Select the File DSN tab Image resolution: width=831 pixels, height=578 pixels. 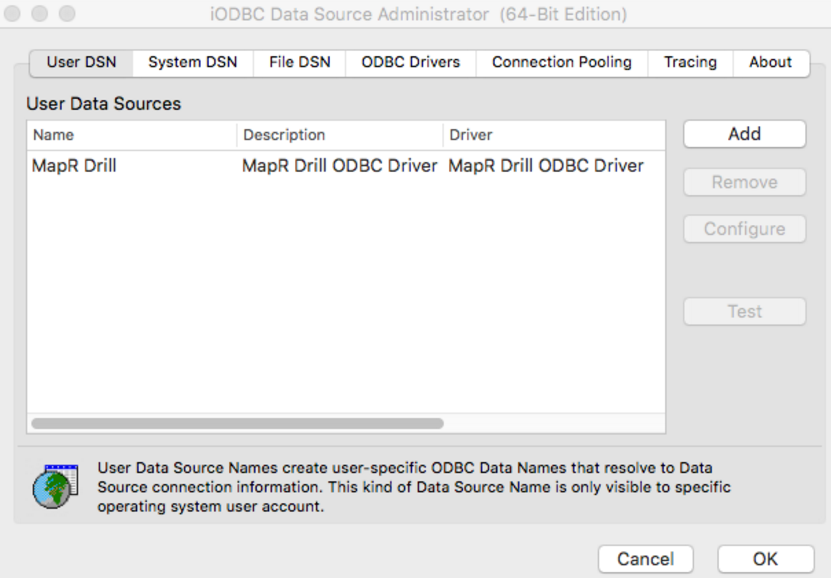click(299, 62)
